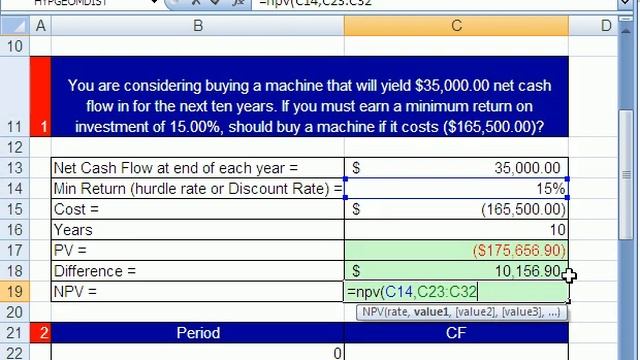Select row 13 header

15,168
